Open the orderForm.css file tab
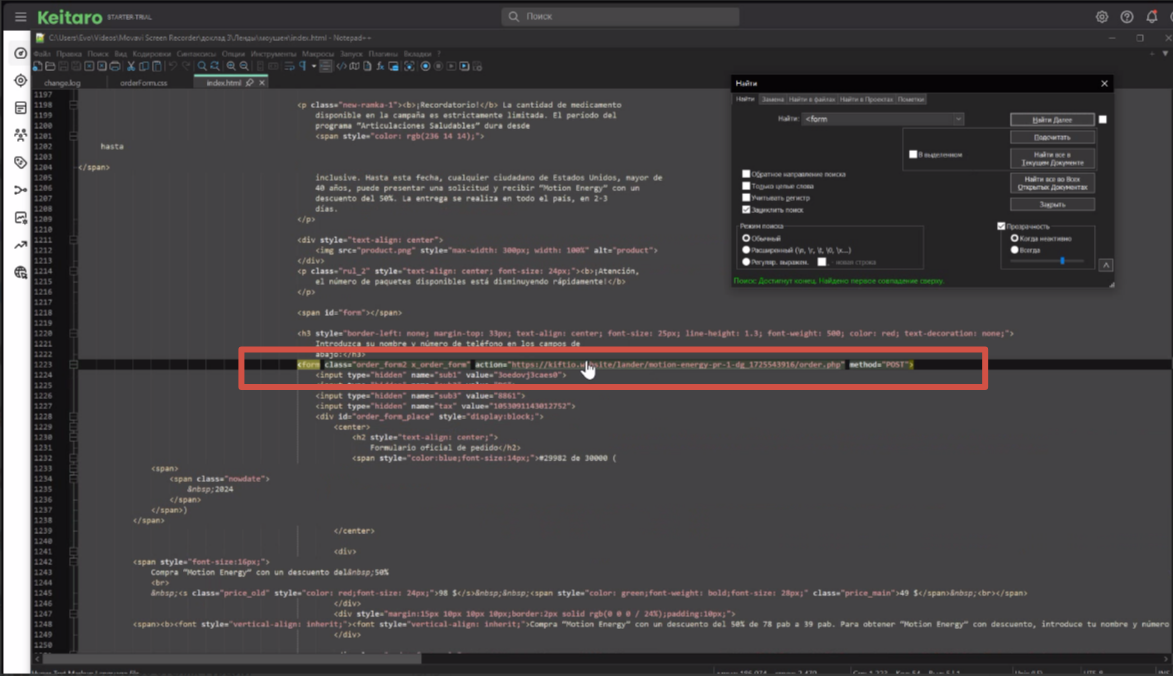The height and width of the screenshot is (676, 1173). (x=144, y=83)
